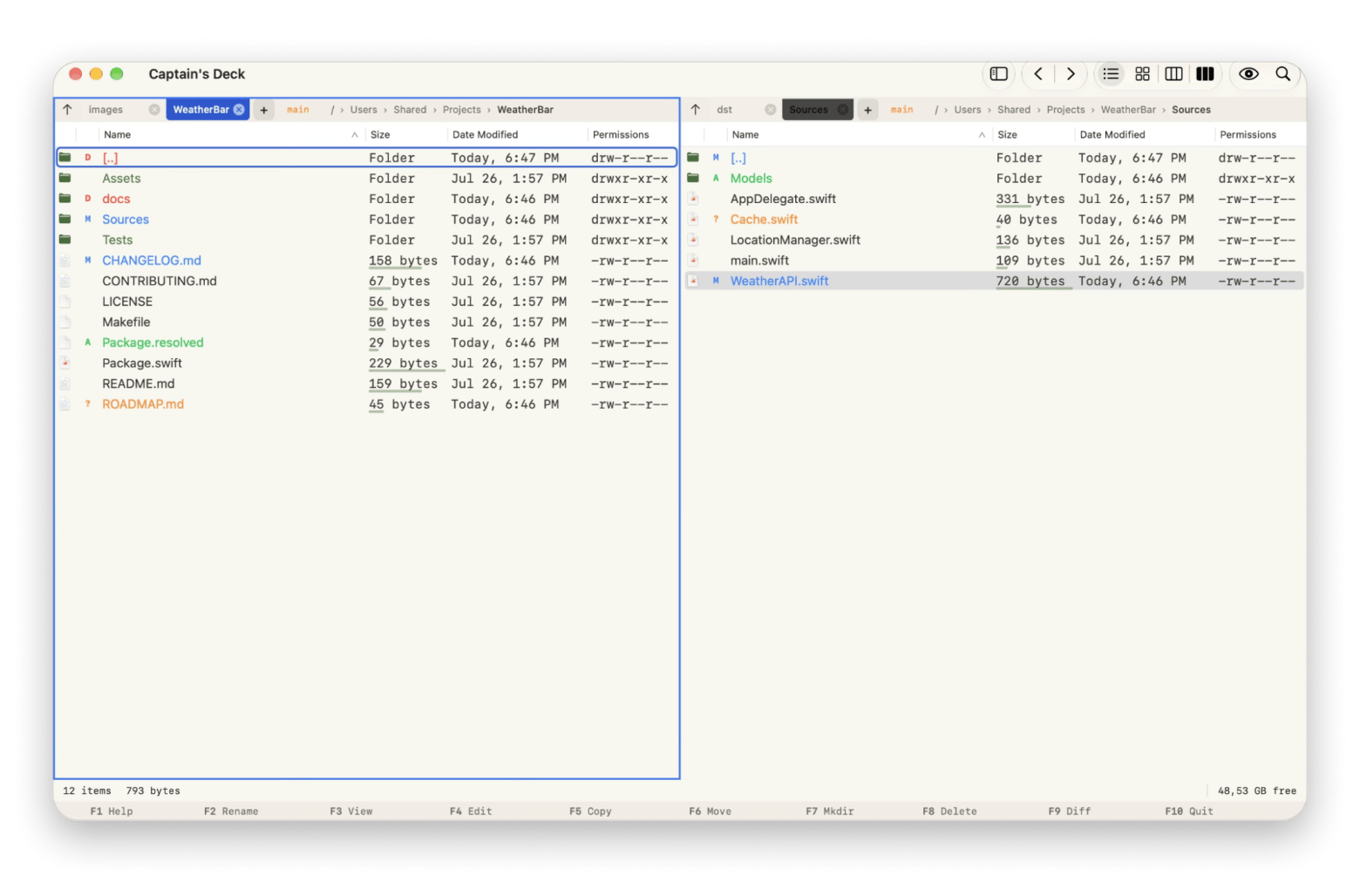Switch to the images tab
This screenshot has width=1360, height=896.
coord(105,110)
